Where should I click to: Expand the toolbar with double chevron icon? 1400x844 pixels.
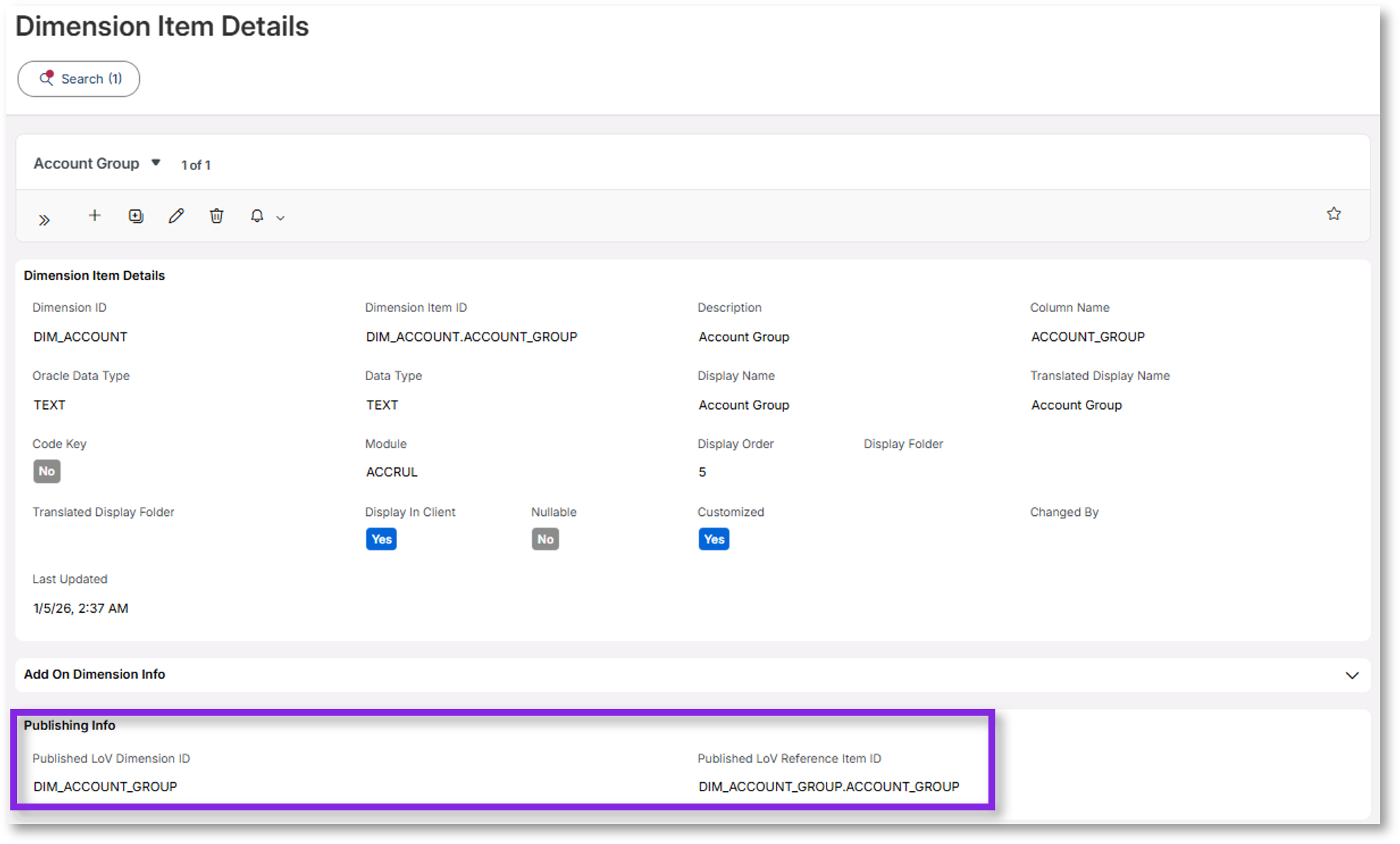(x=45, y=220)
